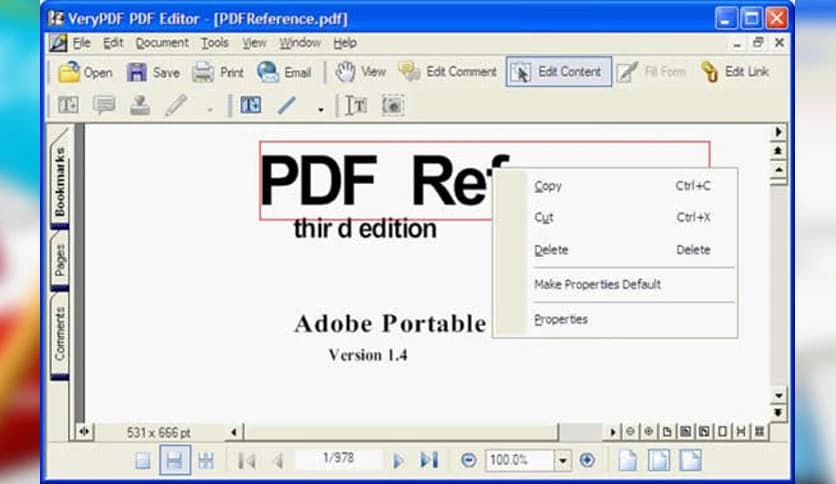This screenshot has width=836, height=484.
Task: Open Properties from the context menu
Action: 616,319
